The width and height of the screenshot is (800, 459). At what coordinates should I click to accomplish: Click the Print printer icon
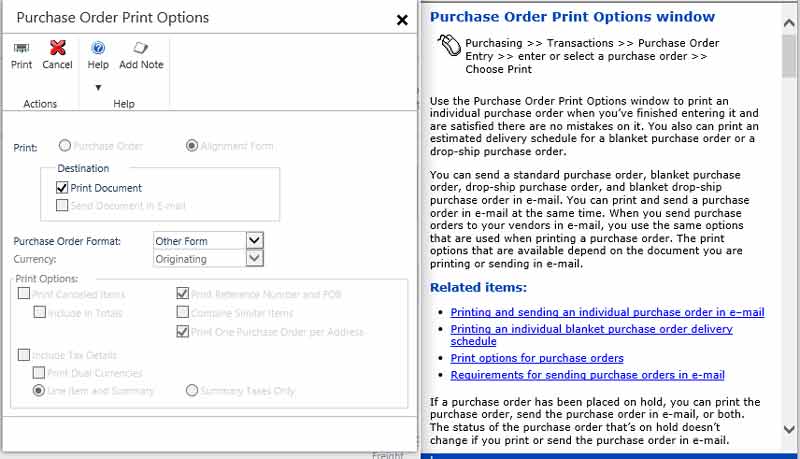point(21,48)
